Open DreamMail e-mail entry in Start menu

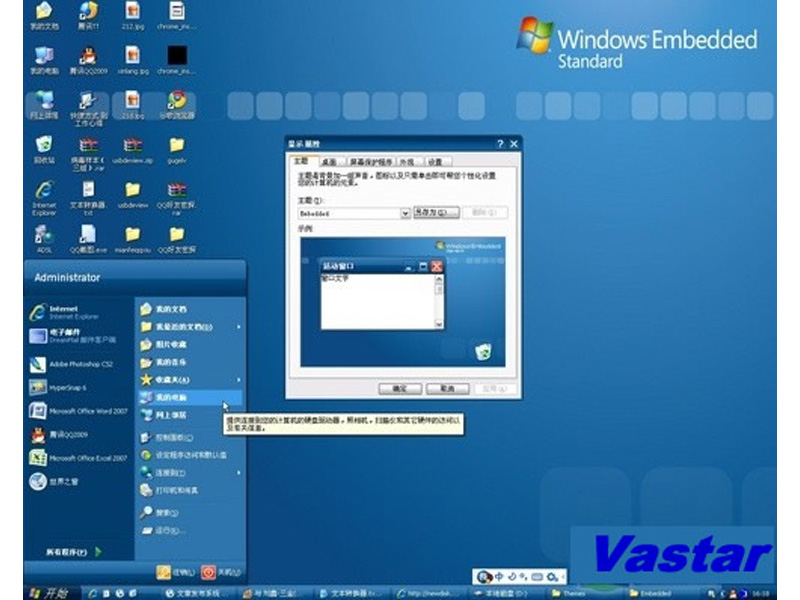(72, 336)
